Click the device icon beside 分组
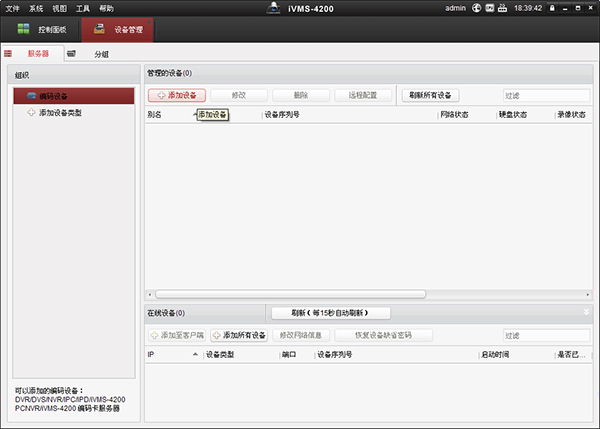Screen dimensions: 600x429 tap(72, 53)
